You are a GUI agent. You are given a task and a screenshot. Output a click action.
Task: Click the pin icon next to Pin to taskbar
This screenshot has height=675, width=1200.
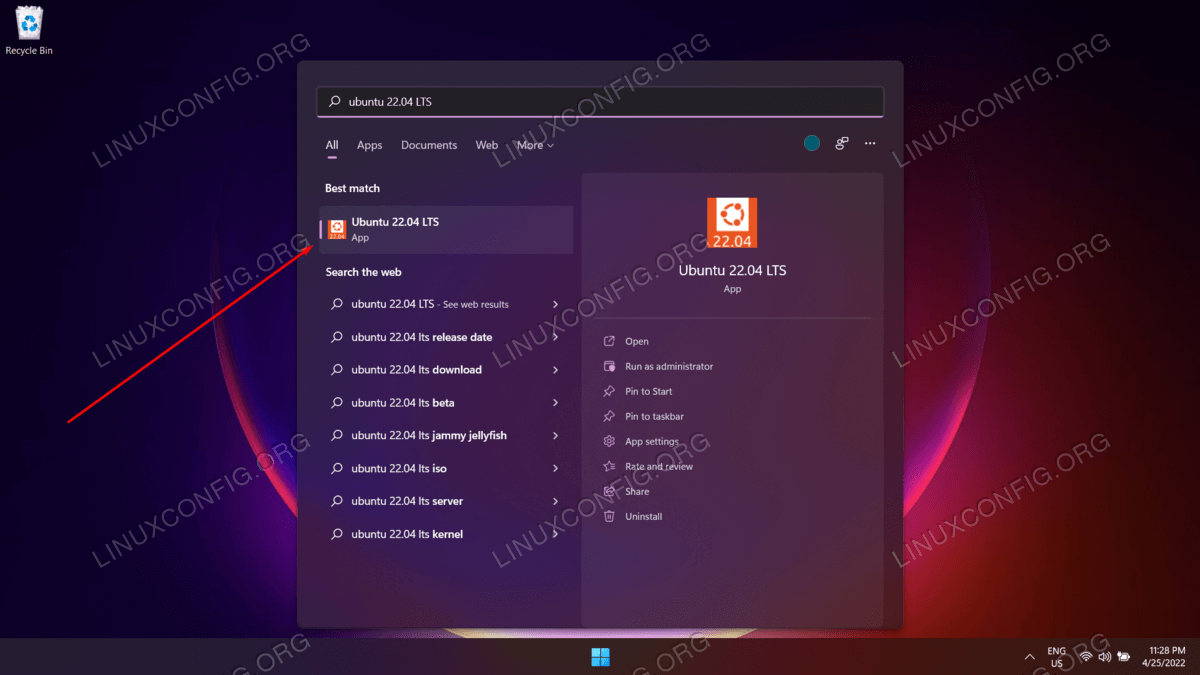click(609, 416)
